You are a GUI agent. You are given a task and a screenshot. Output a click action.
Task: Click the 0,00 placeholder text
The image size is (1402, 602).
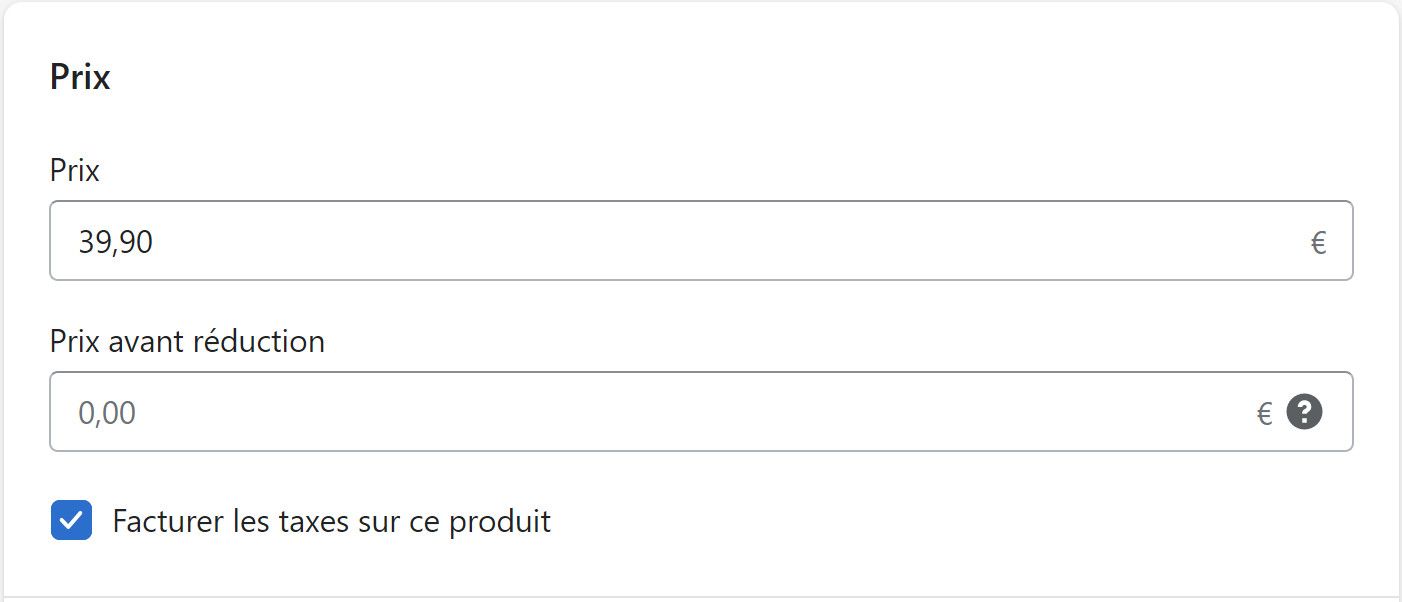107,413
